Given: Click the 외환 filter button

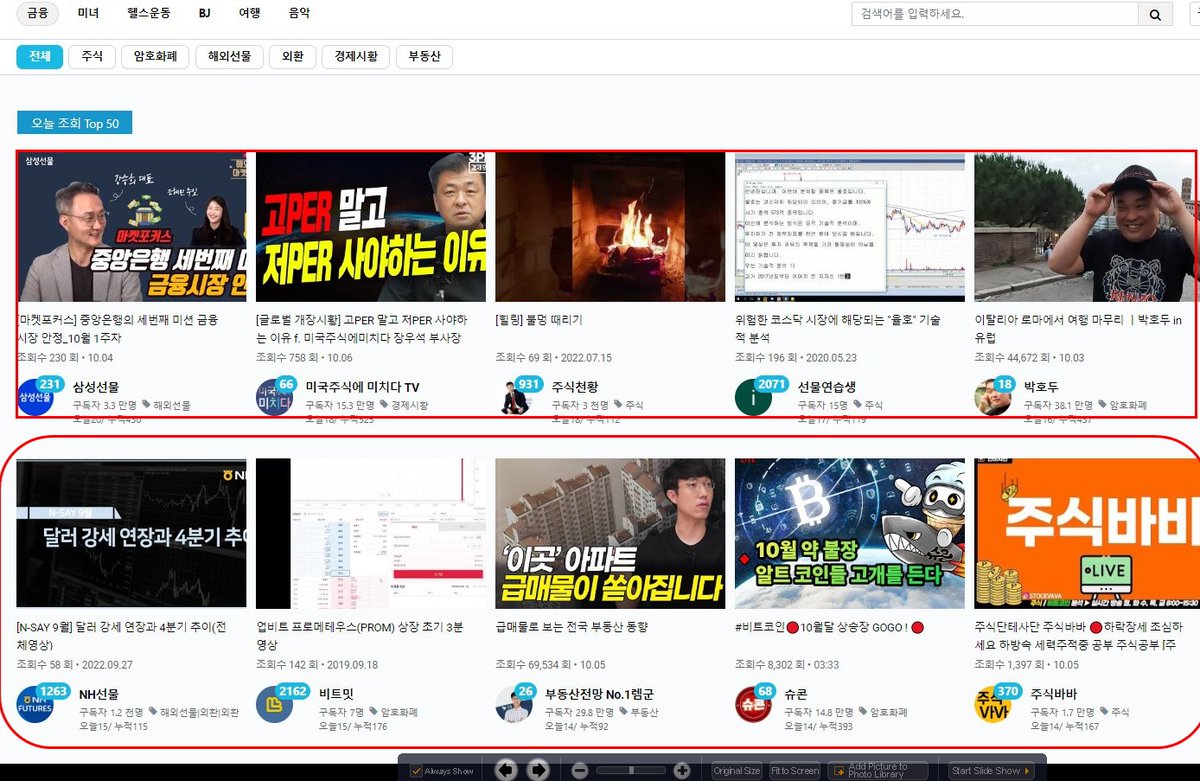Looking at the screenshot, I should 292,57.
